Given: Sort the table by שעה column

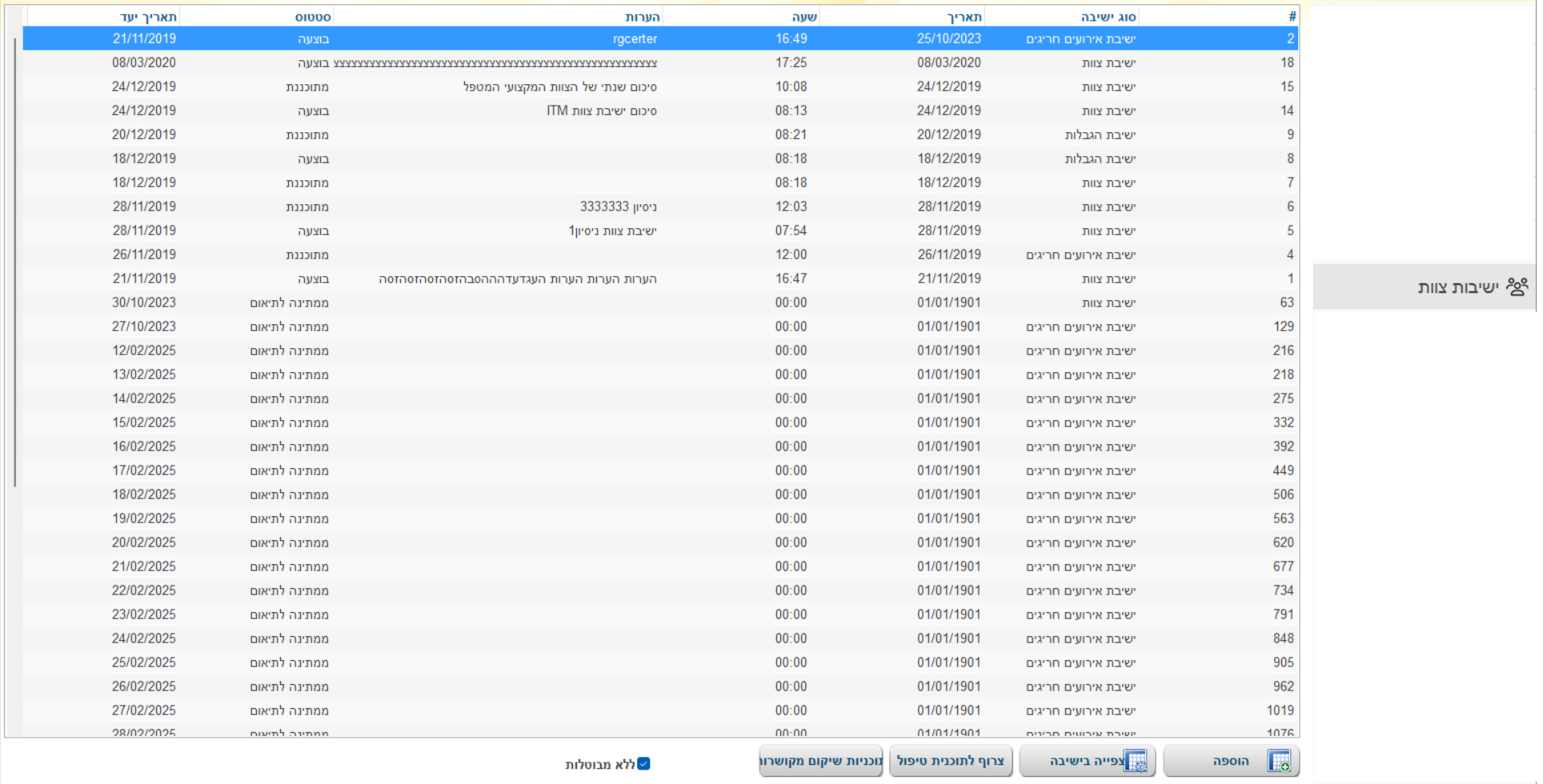Looking at the screenshot, I should pyautogui.click(x=804, y=17).
